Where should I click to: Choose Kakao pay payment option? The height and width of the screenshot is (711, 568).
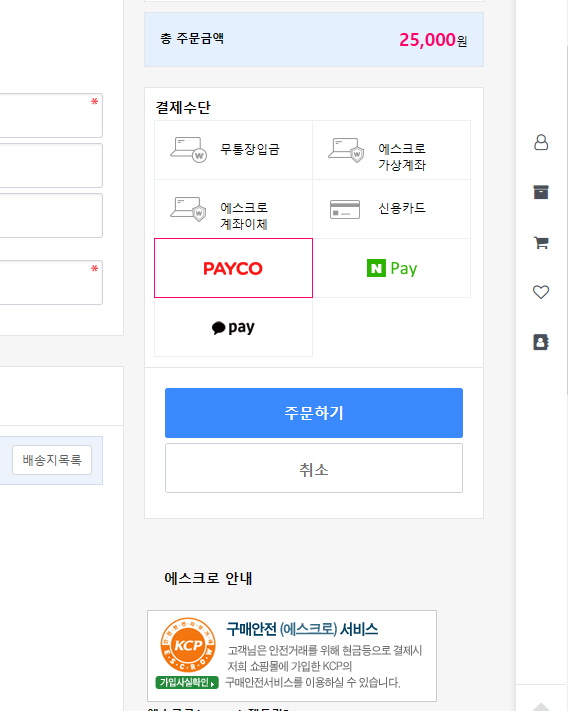pyautogui.click(x=233, y=327)
